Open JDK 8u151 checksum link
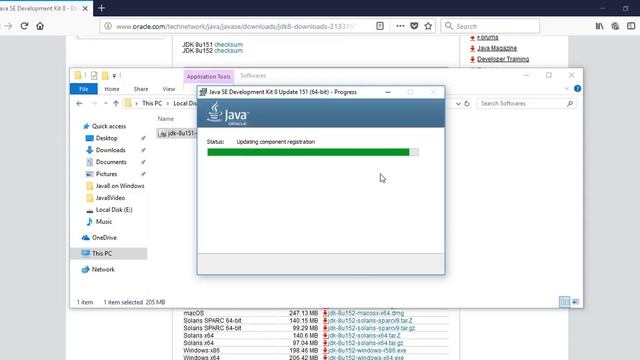Screen dimensions: 640x360 (x=229, y=44)
